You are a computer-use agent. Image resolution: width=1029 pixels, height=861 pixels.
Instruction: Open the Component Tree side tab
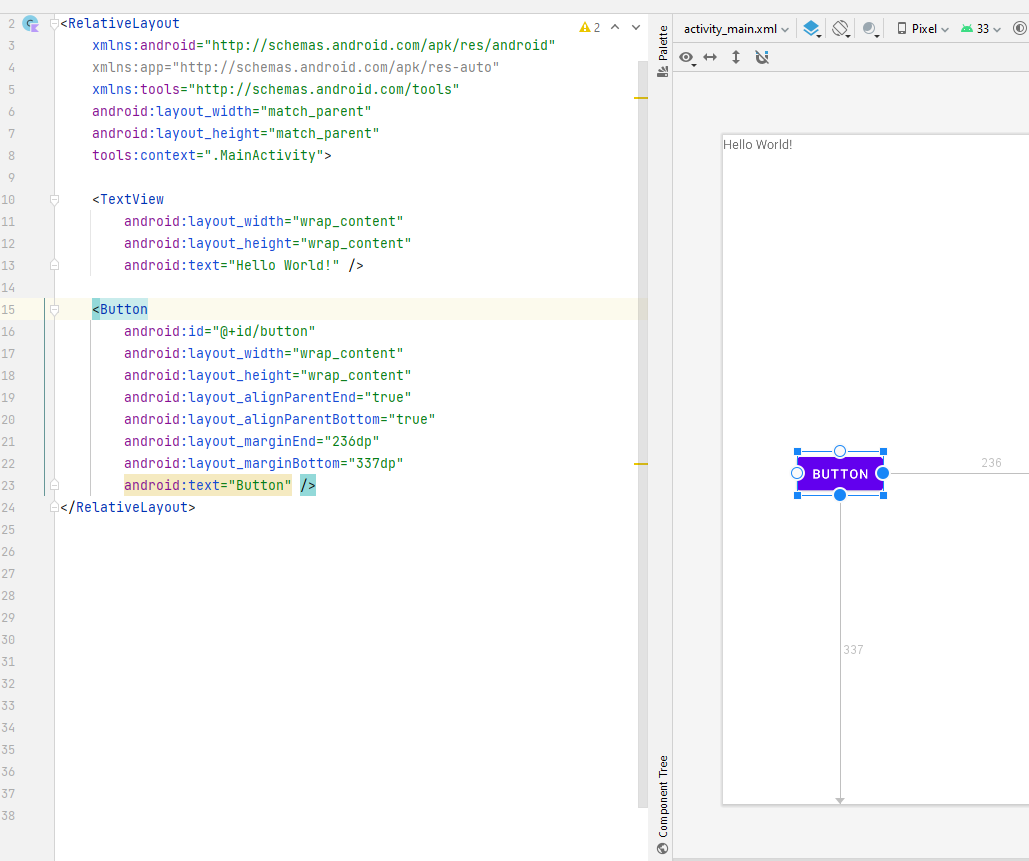pos(663,805)
